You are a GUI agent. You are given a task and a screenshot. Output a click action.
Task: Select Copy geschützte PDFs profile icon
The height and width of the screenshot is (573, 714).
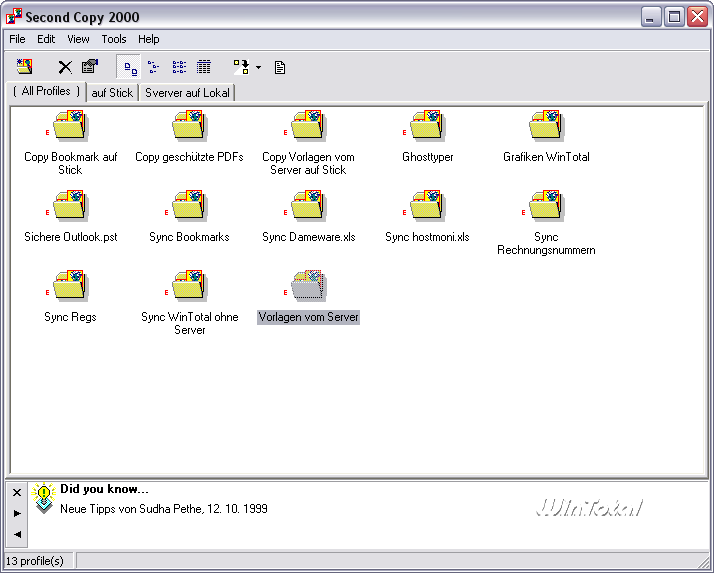click(189, 125)
